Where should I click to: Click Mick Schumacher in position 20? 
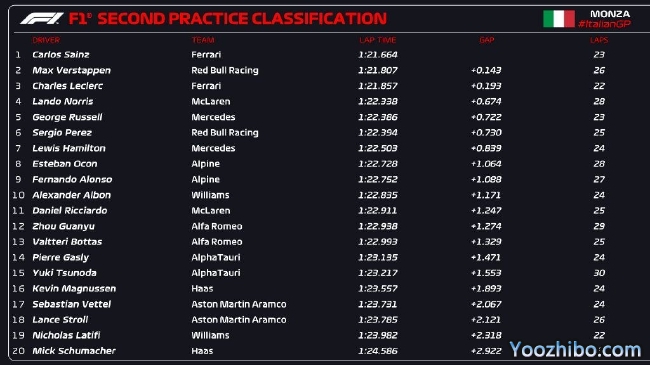pyautogui.click(x=74, y=351)
